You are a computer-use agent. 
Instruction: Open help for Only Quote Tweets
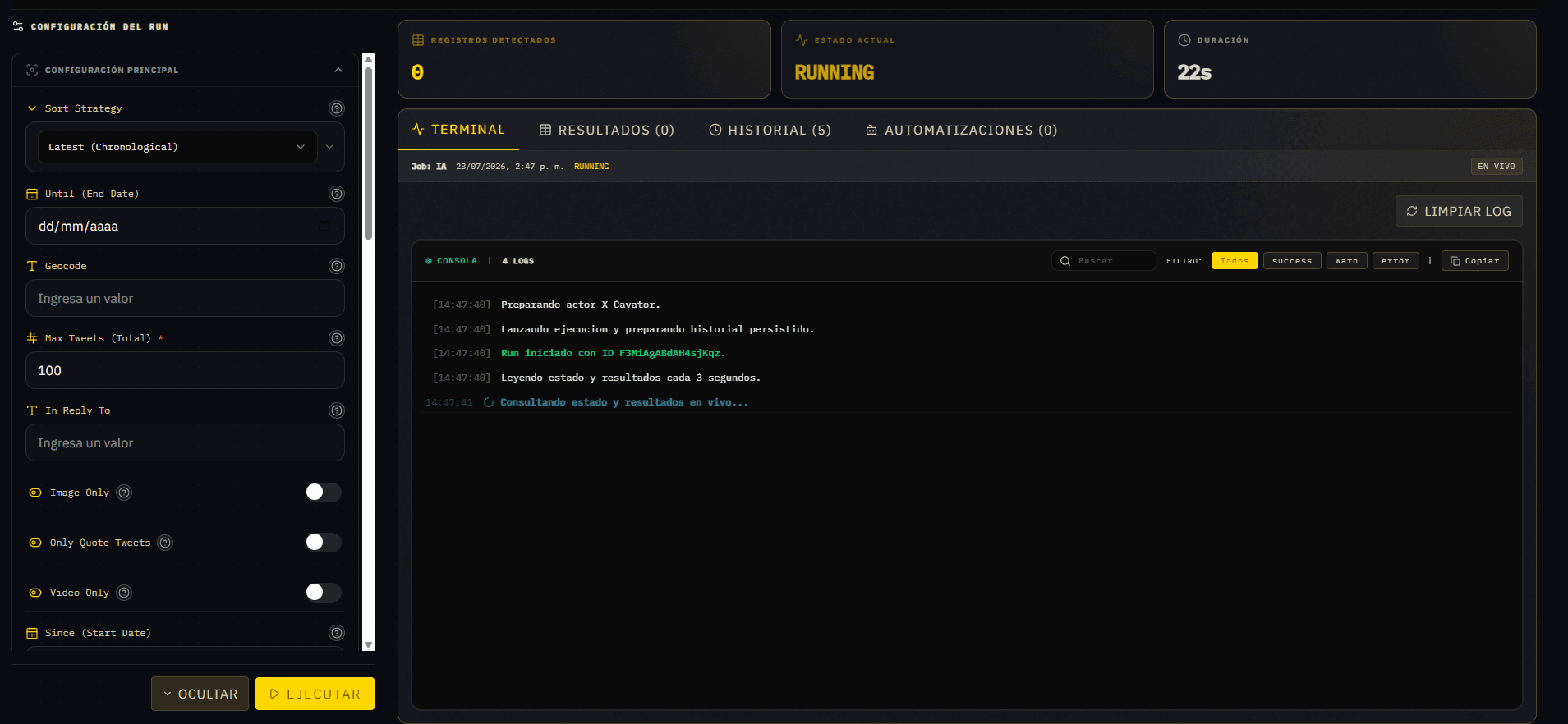click(165, 543)
